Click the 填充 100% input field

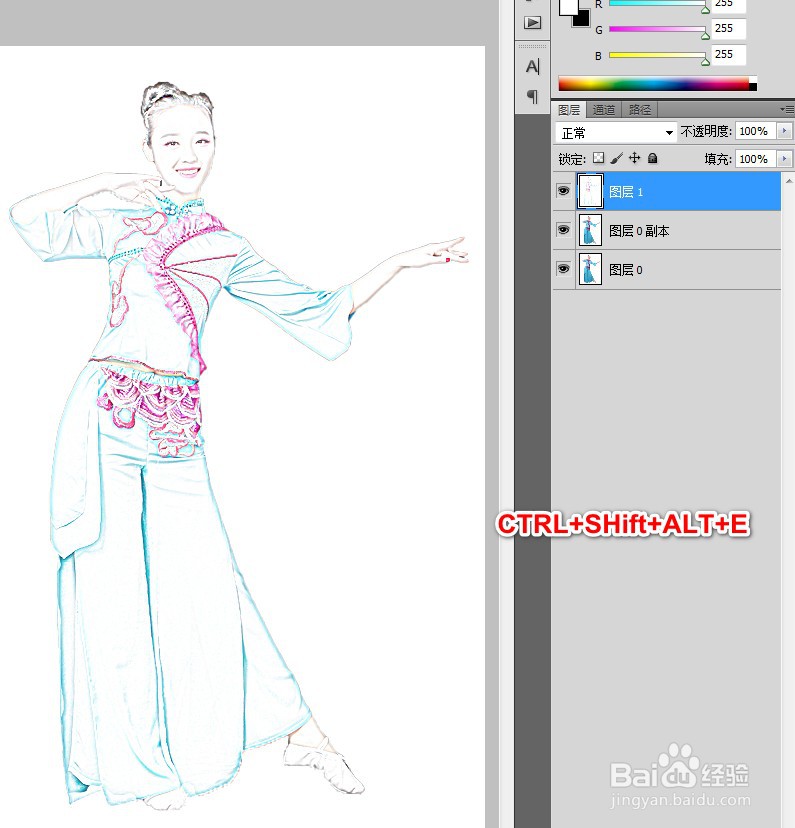[x=756, y=158]
